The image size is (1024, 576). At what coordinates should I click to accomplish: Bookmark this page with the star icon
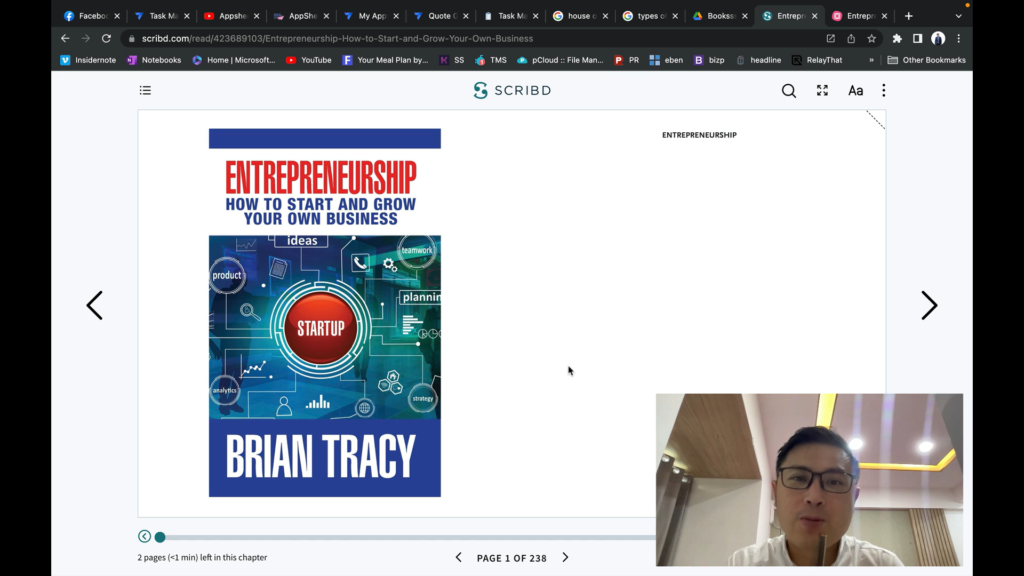(x=872, y=39)
